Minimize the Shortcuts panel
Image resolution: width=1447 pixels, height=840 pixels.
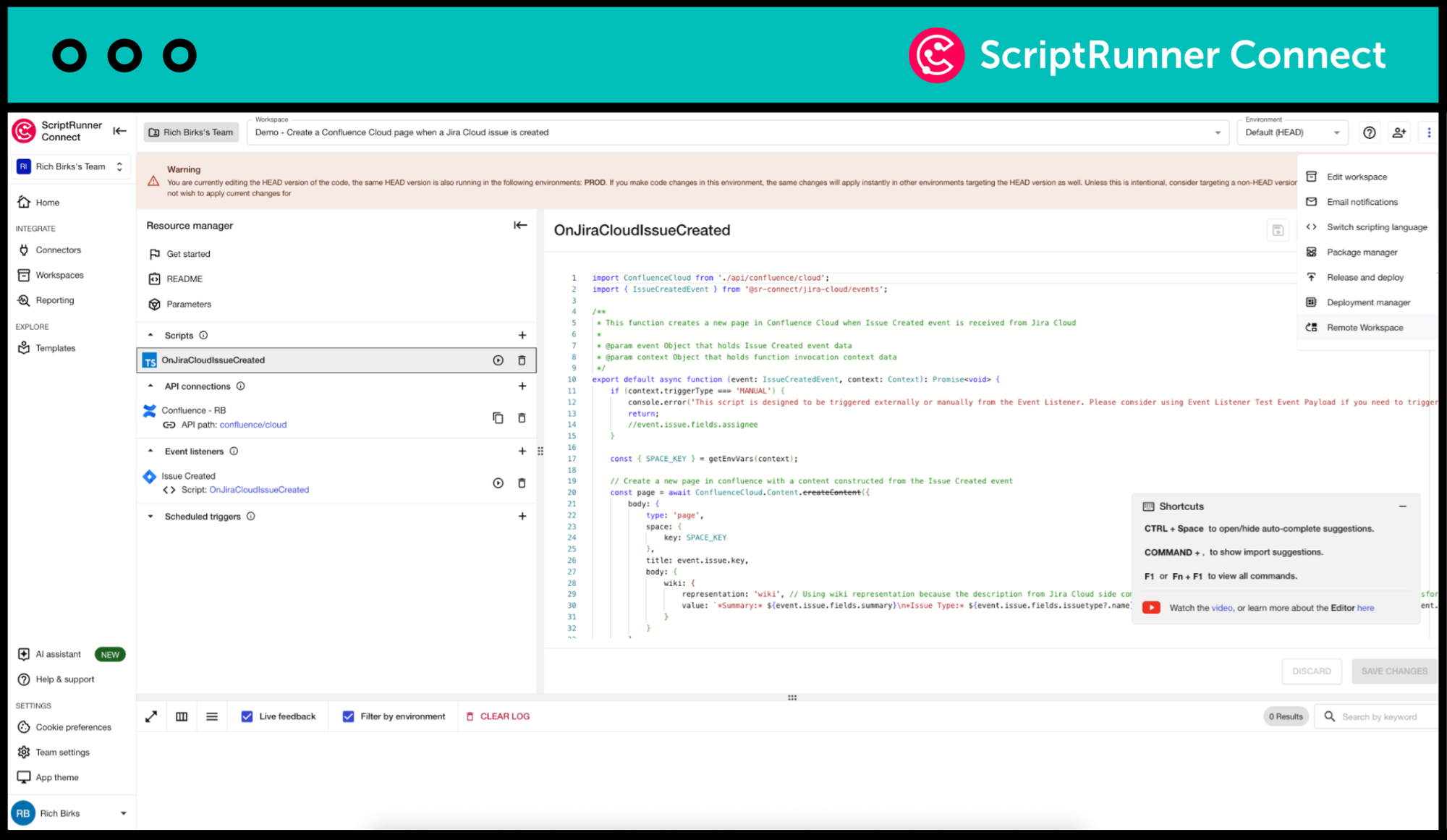1403,506
